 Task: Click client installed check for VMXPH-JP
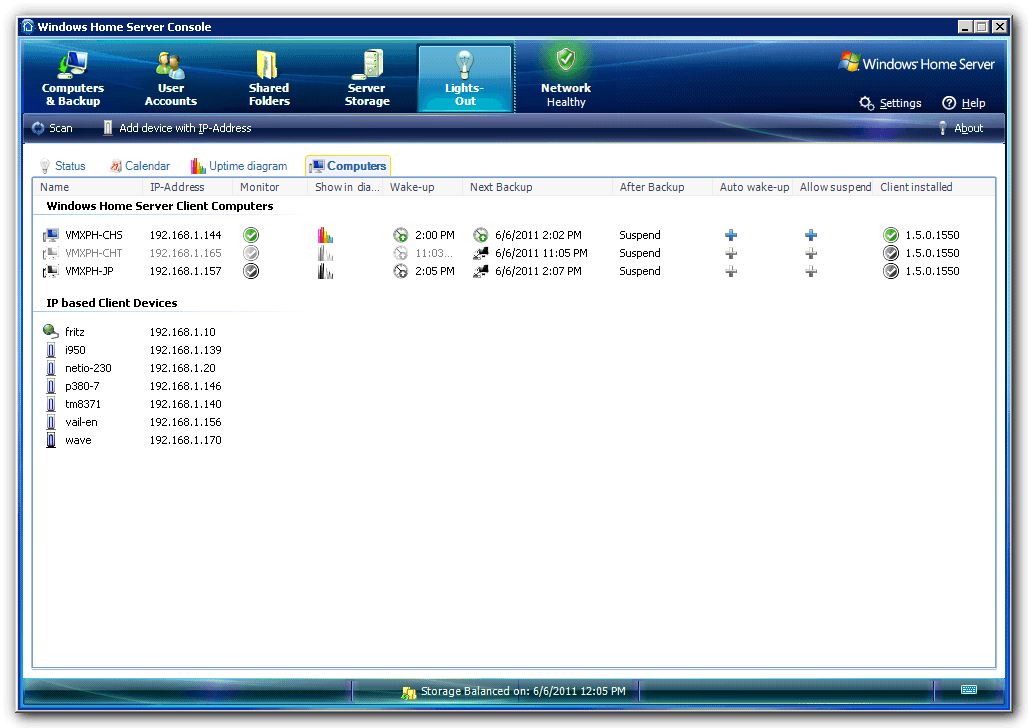tap(890, 271)
